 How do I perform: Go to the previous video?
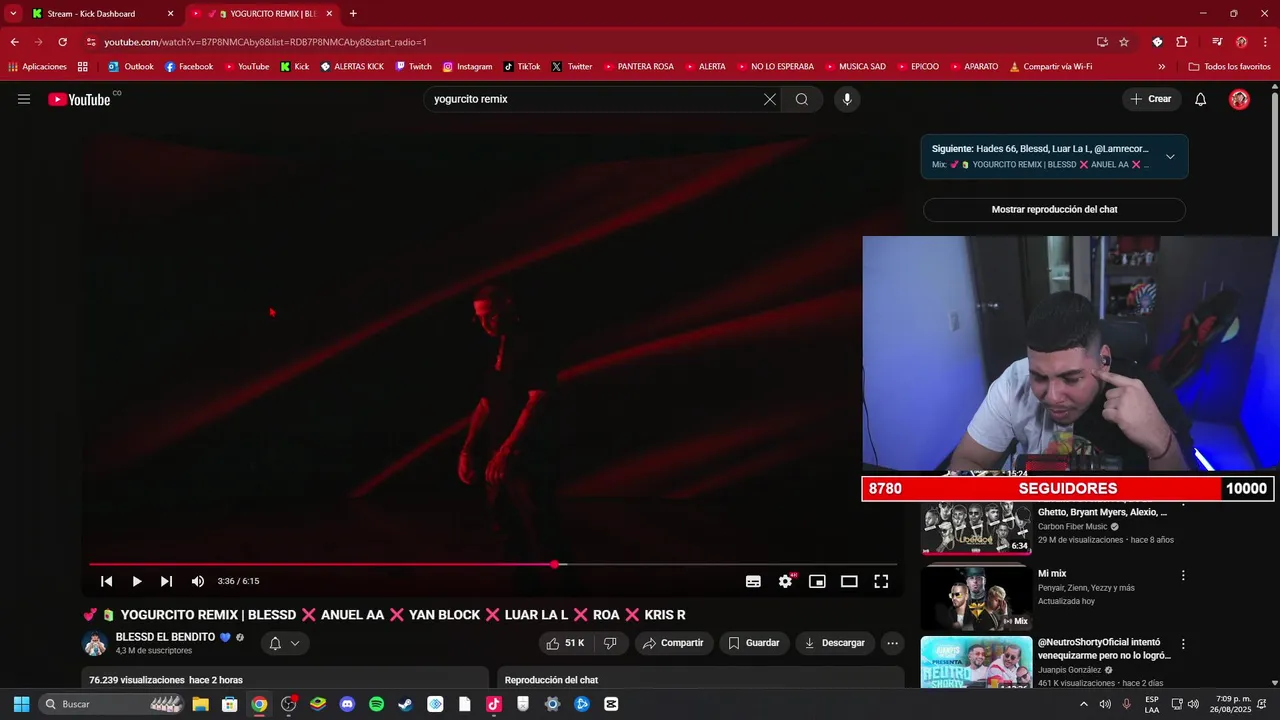click(x=107, y=581)
